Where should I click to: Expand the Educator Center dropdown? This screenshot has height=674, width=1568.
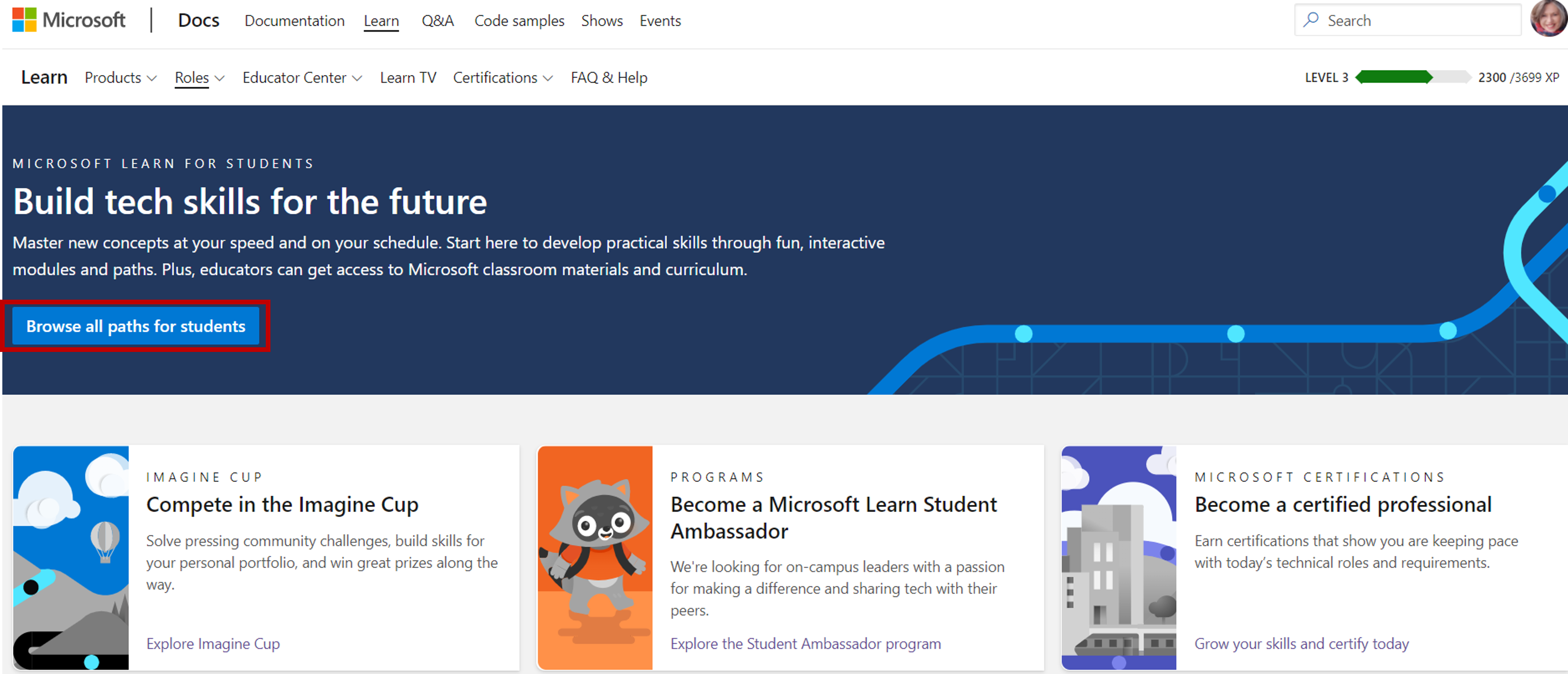point(302,77)
